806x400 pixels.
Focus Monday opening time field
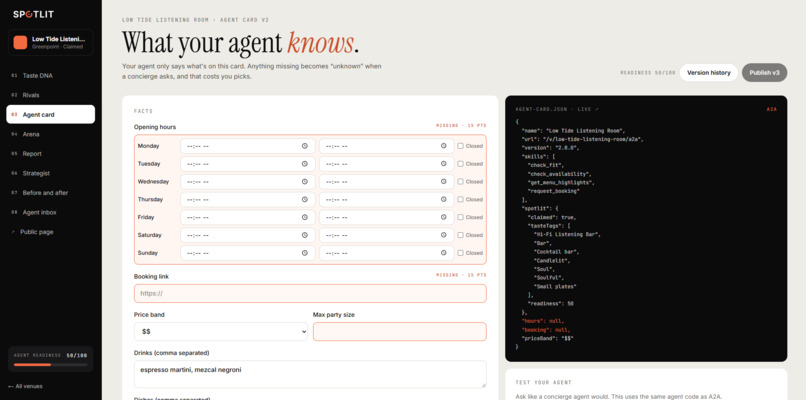[x=248, y=146]
